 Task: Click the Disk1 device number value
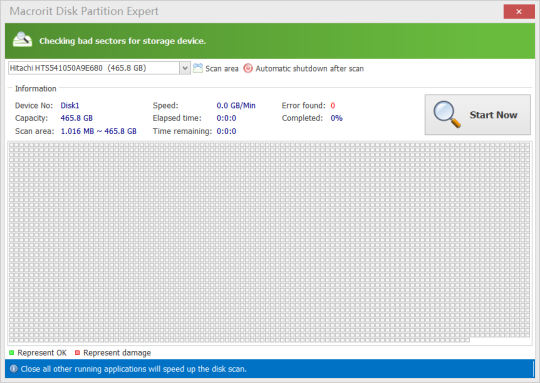coord(70,105)
